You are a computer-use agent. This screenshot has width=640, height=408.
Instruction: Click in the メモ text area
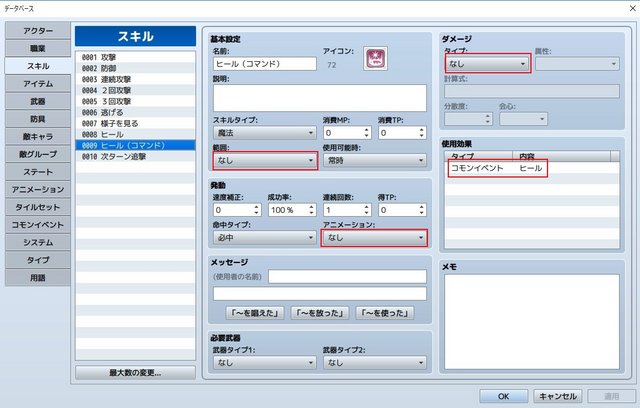click(532, 322)
